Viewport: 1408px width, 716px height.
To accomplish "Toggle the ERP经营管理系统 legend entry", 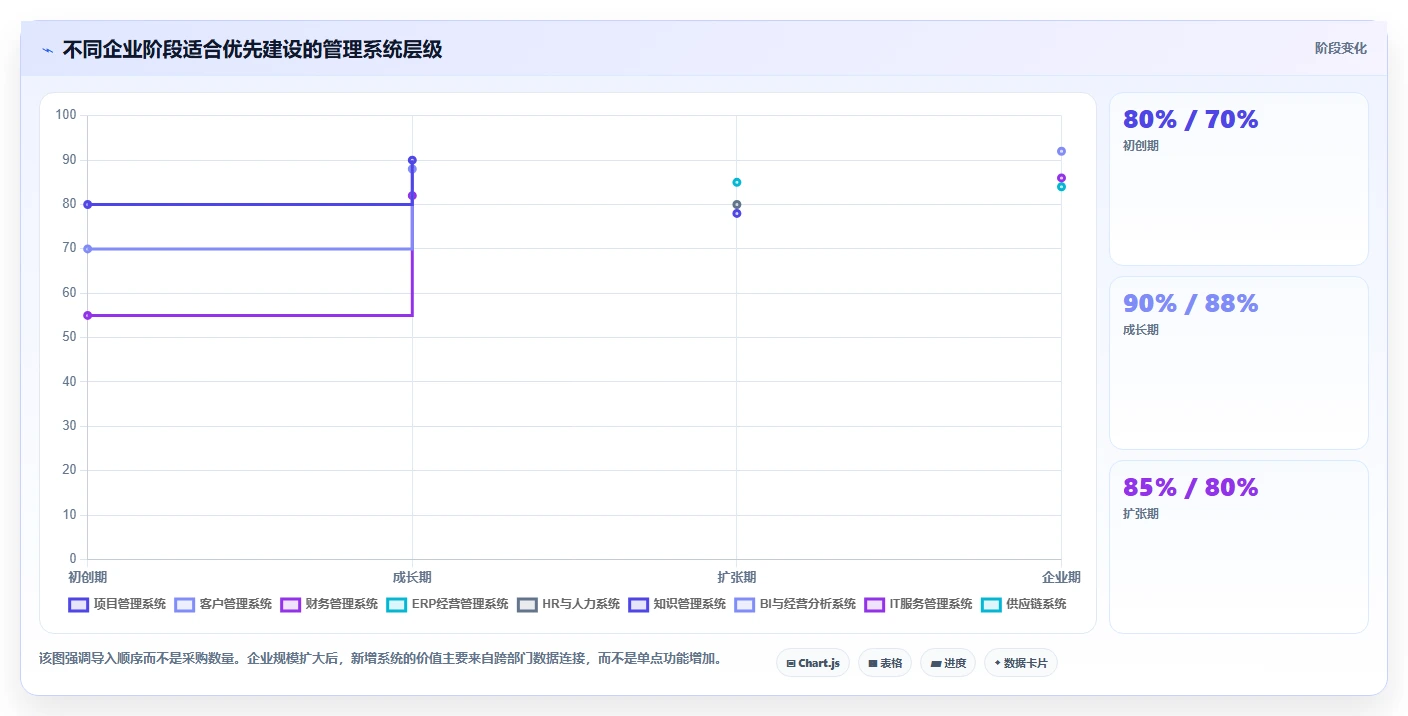I will (x=447, y=604).
